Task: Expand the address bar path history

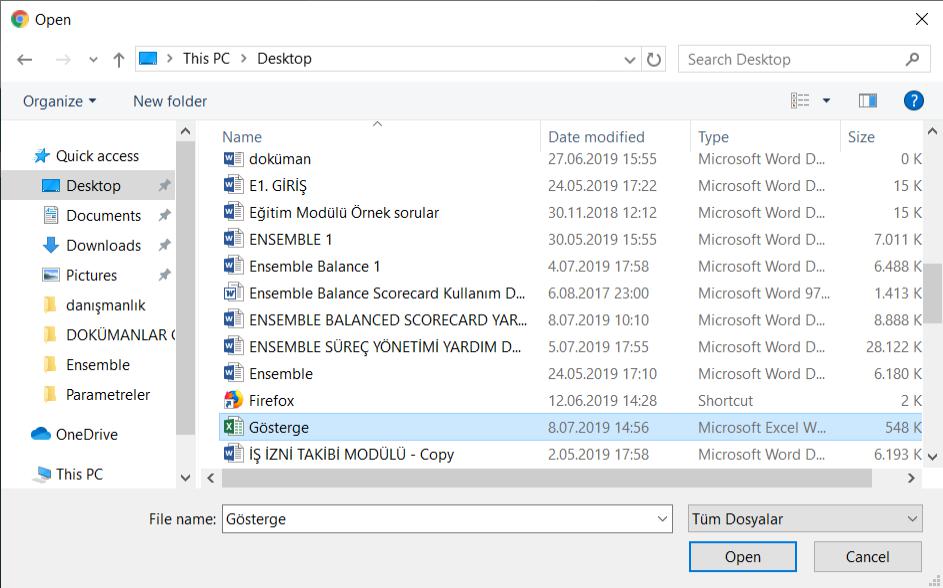Action: click(x=630, y=59)
